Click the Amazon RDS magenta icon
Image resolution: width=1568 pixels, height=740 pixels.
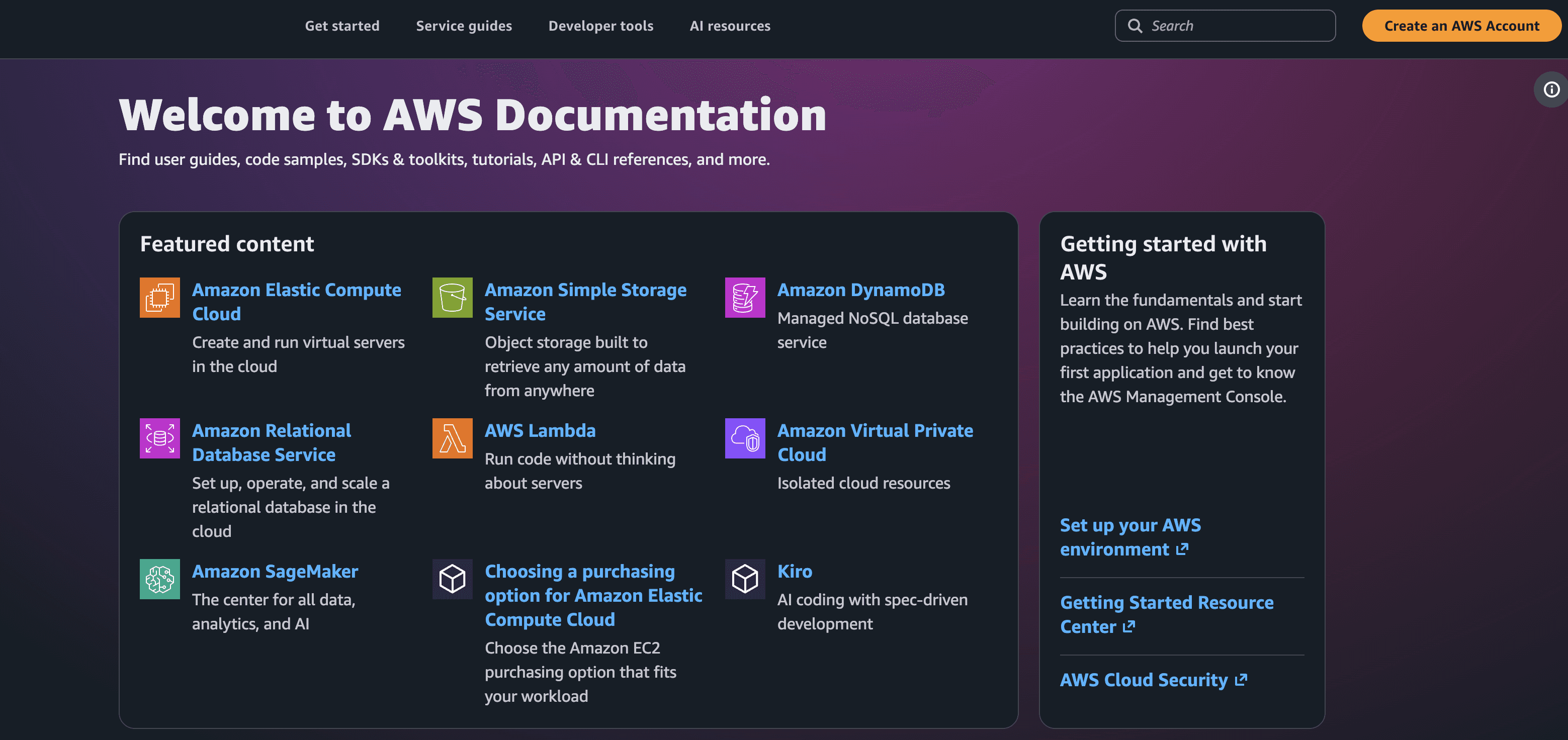click(159, 438)
